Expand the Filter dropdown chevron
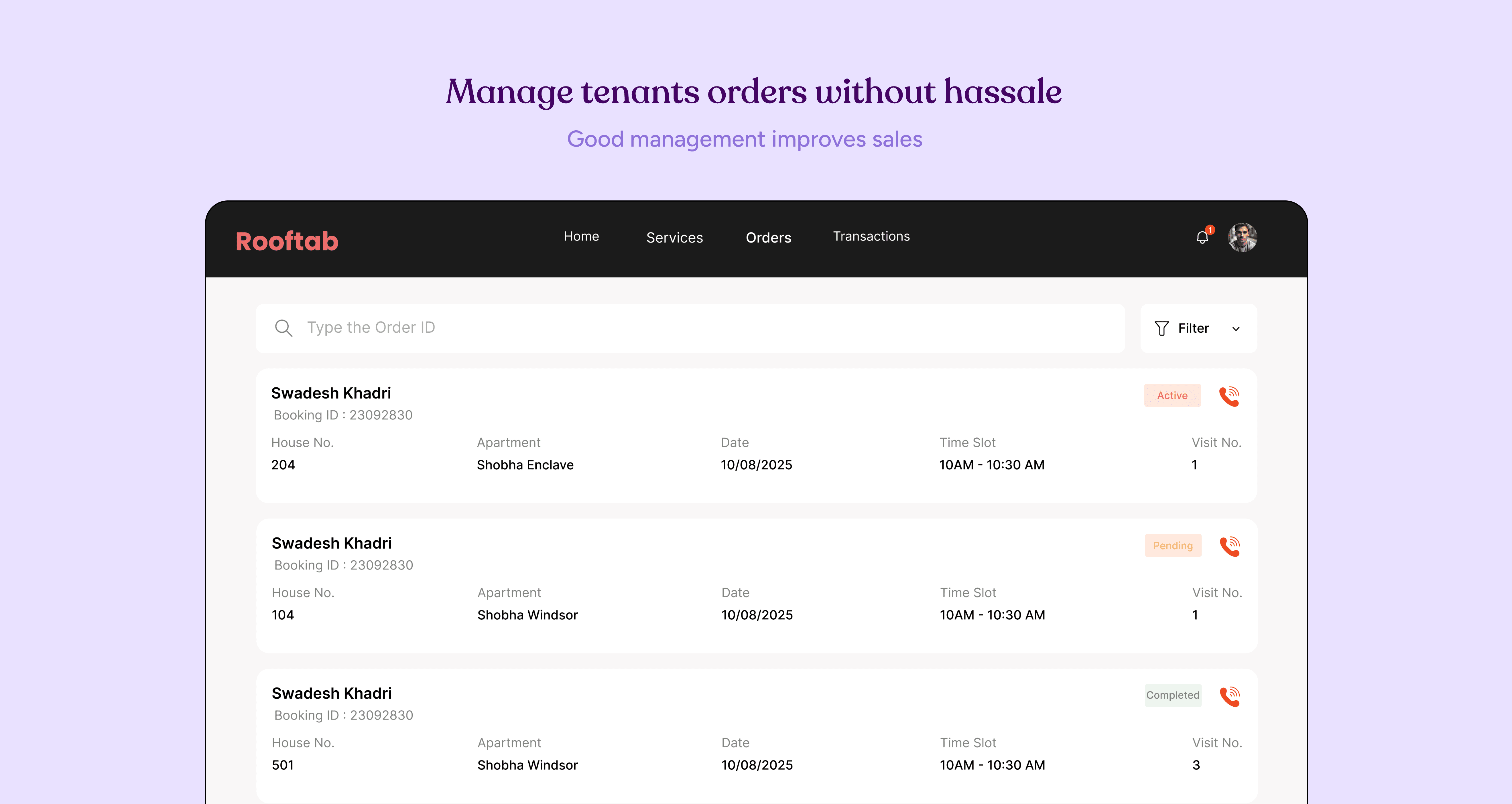 pyautogui.click(x=1236, y=329)
